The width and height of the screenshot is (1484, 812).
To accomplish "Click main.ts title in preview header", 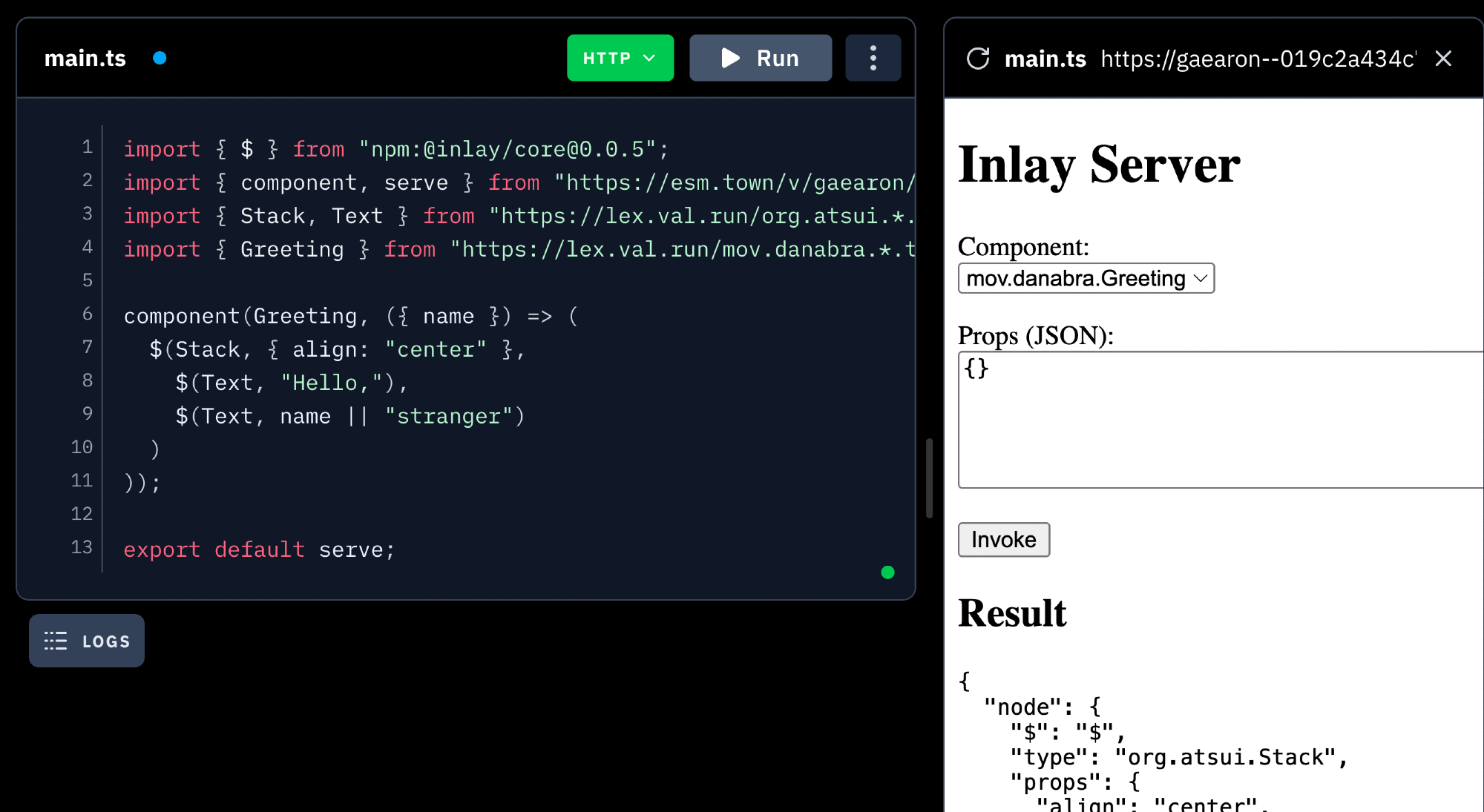I will click(1045, 59).
